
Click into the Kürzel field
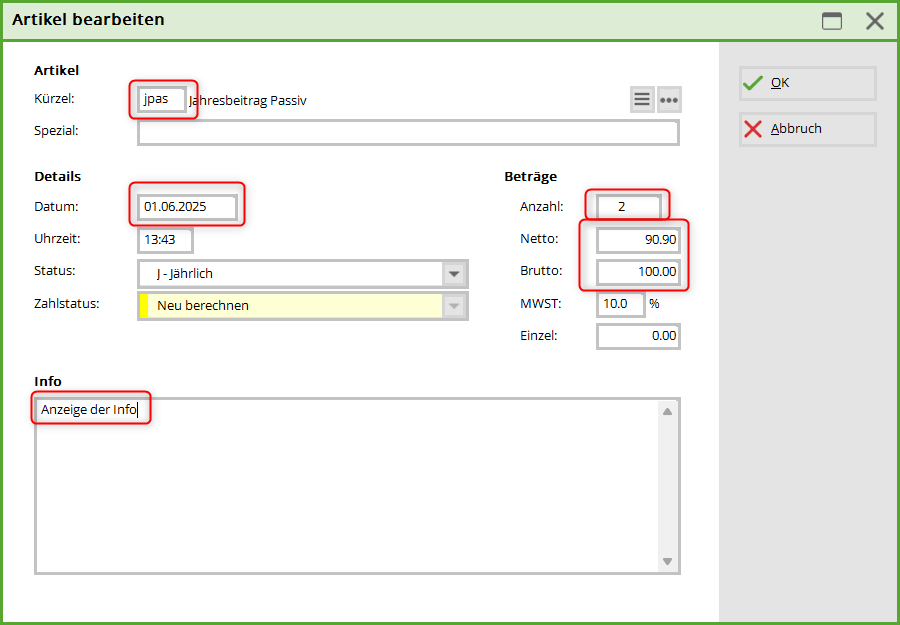pos(162,99)
